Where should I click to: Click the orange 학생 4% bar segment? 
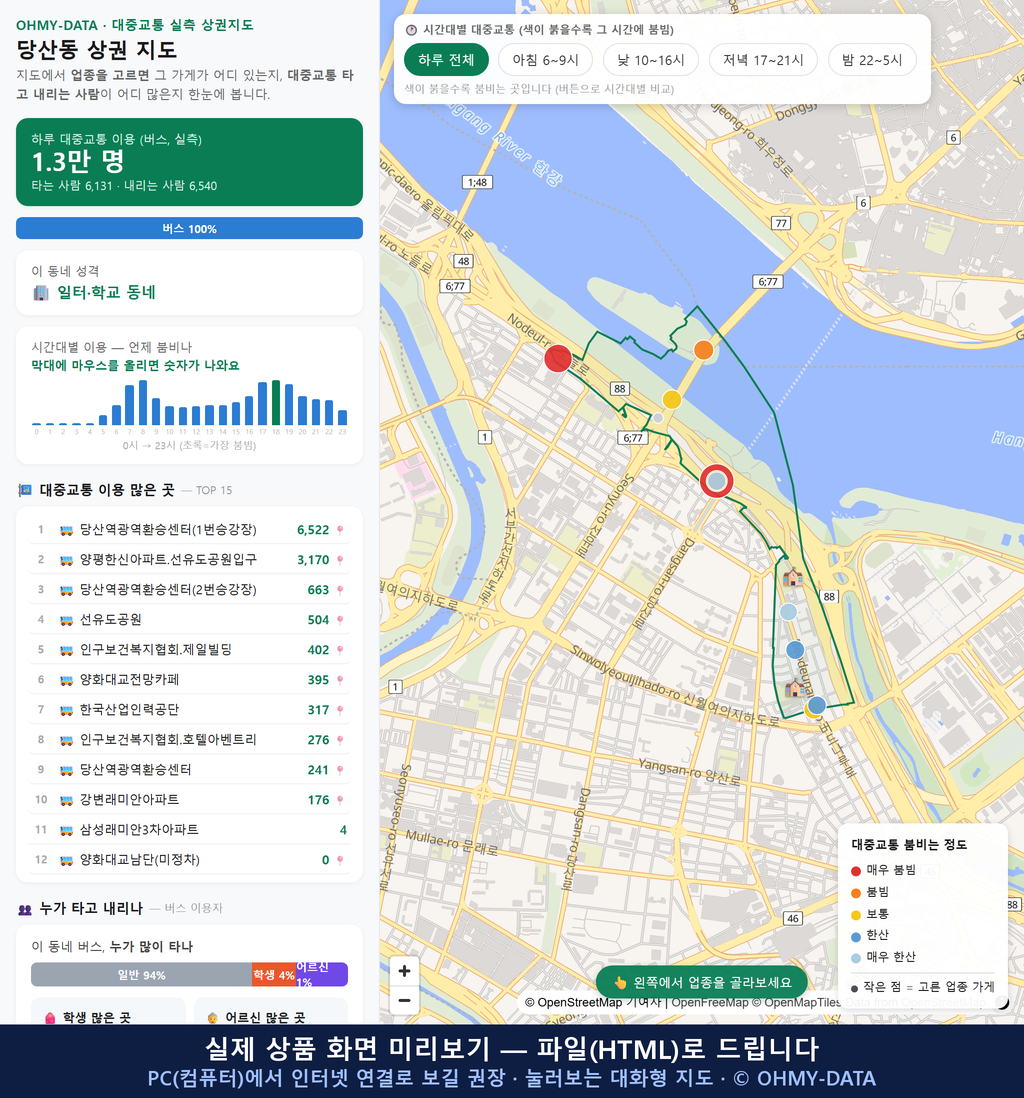(x=274, y=975)
